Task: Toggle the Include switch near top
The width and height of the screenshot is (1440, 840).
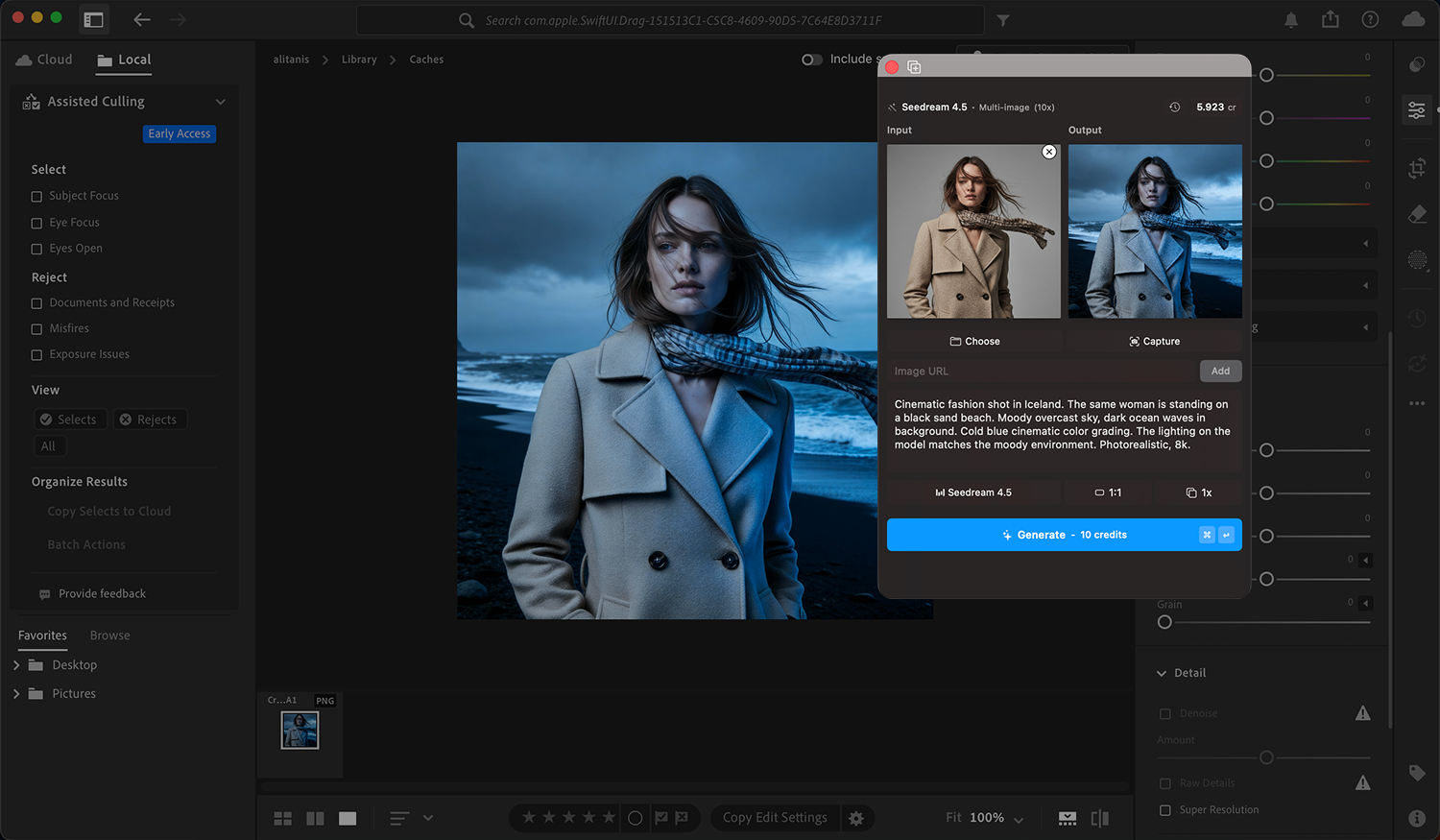Action: [811, 59]
